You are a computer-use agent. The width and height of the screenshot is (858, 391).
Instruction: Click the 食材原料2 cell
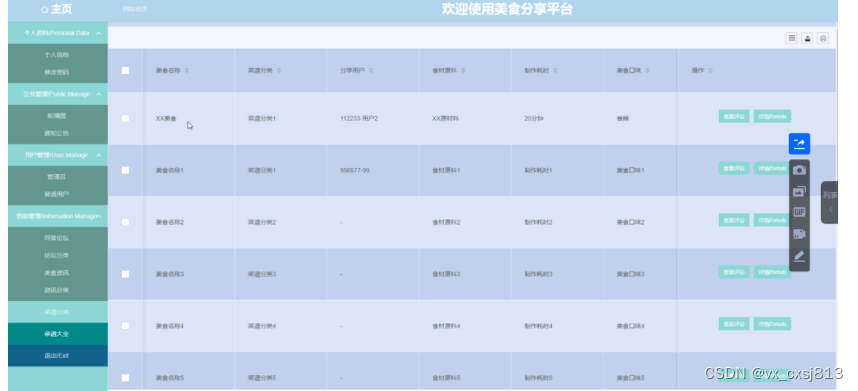coord(447,223)
